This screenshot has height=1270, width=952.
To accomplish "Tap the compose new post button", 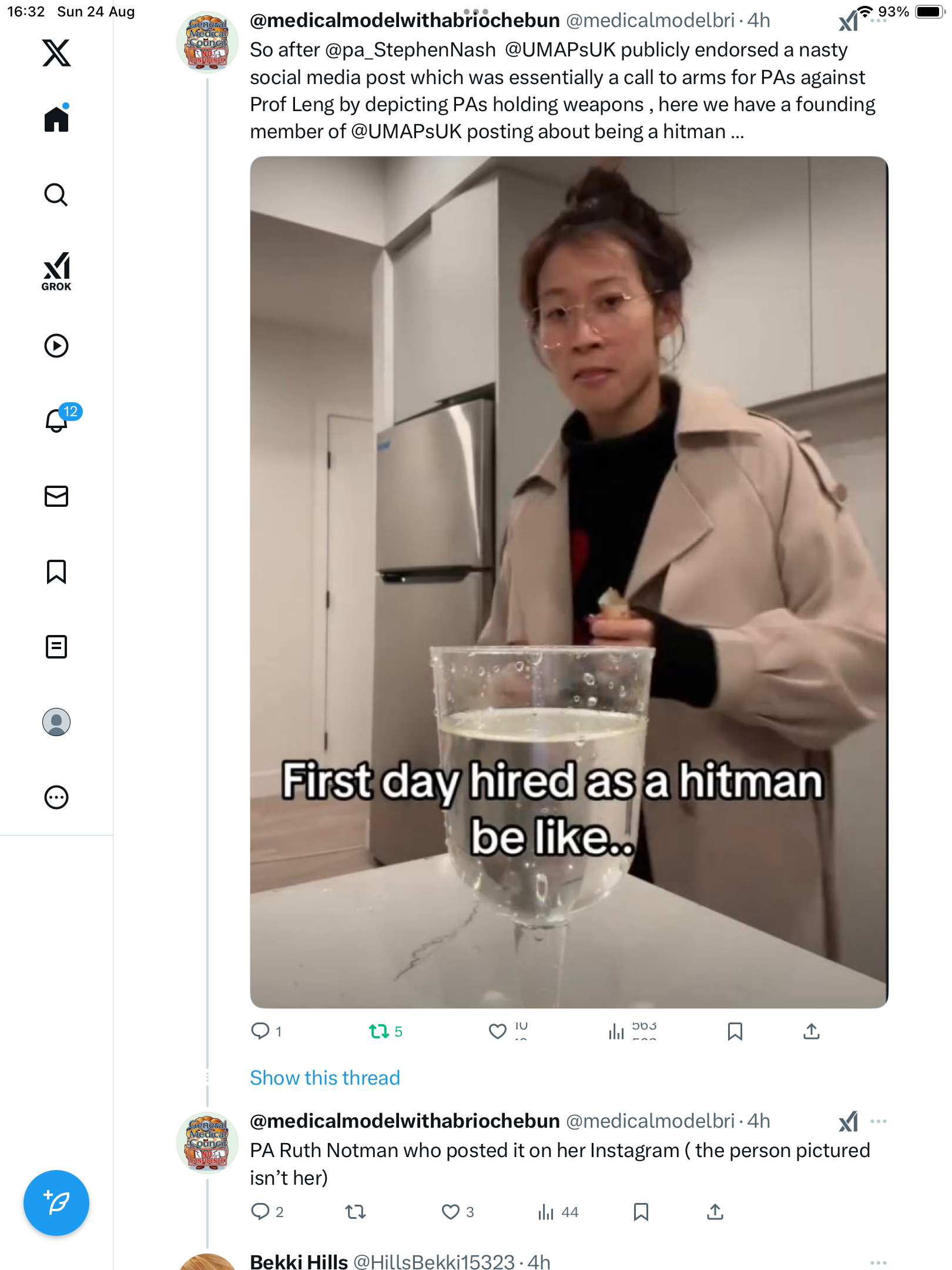I will [56, 1203].
